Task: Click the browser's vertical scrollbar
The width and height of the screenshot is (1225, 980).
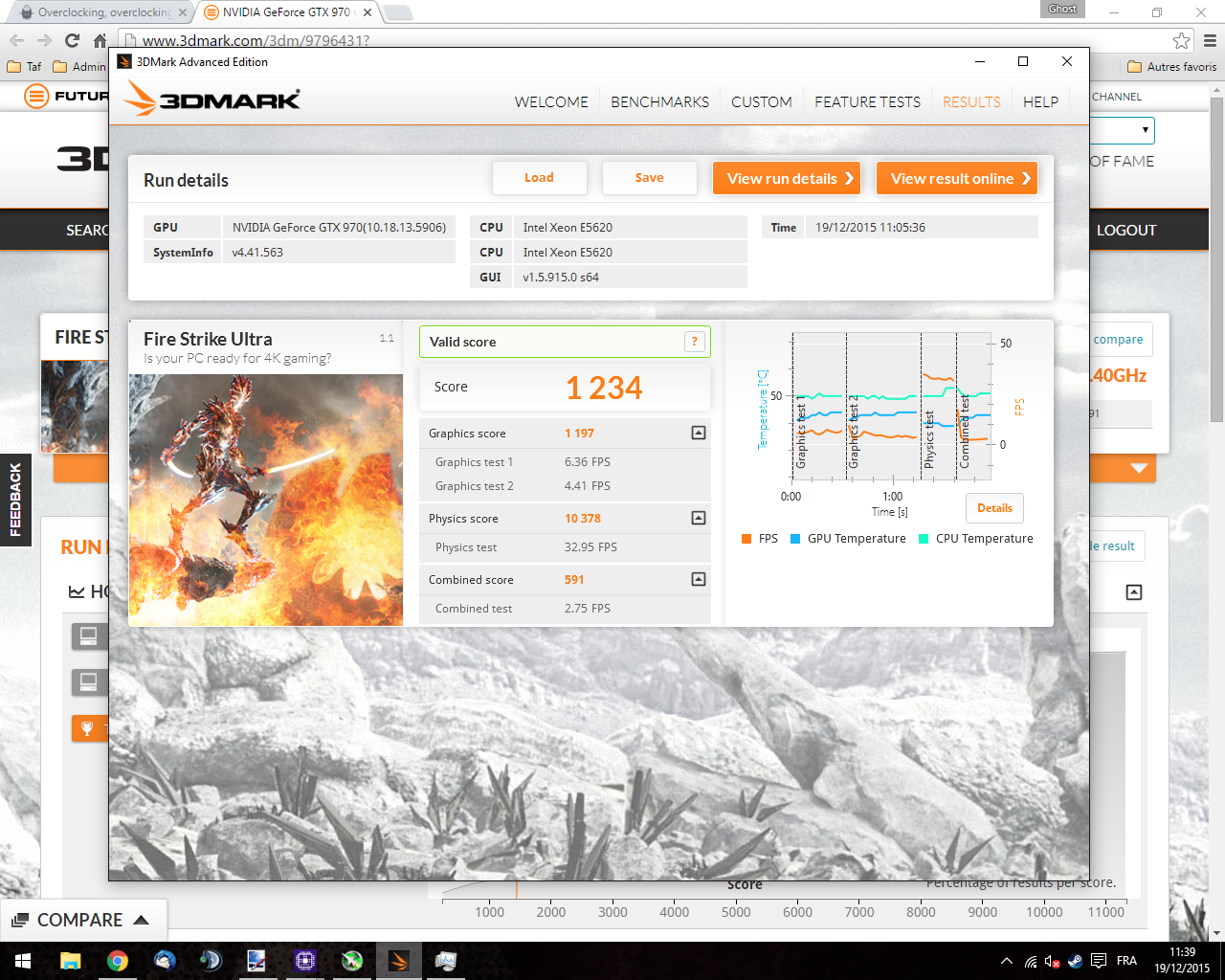Action: pos(1216,258)
